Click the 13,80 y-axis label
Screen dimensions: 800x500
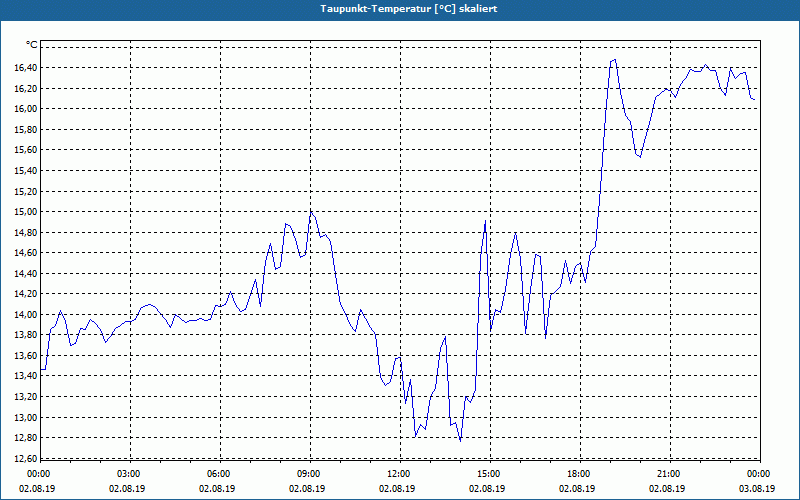pyautogui.click(x=26, y=335)
